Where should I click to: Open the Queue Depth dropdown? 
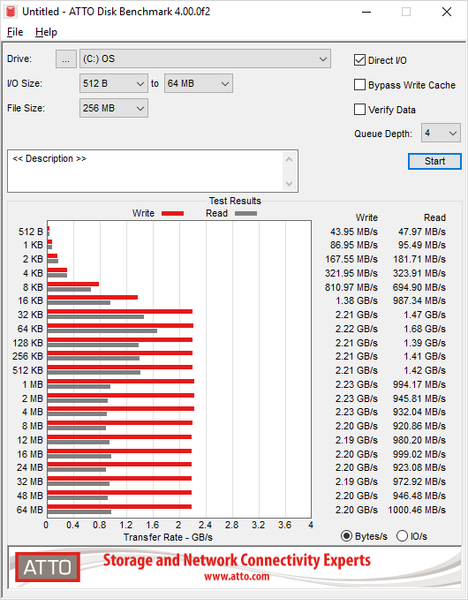coord(441,133)
